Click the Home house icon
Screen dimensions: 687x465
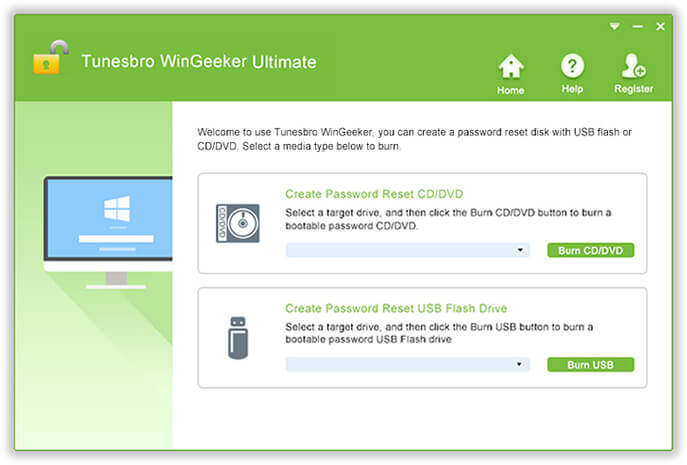click(x=510, y=66)
